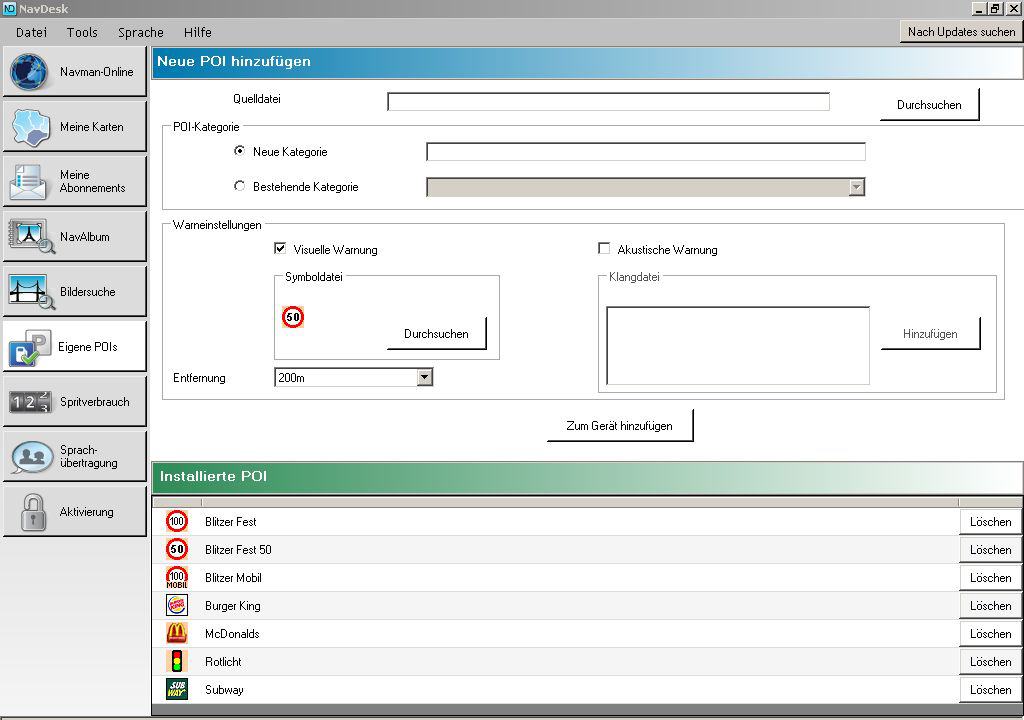The width and height of the screenshot is (1024, 720).
Task: Open Meine Karten map icon
Action: click(x=30, y=127)
